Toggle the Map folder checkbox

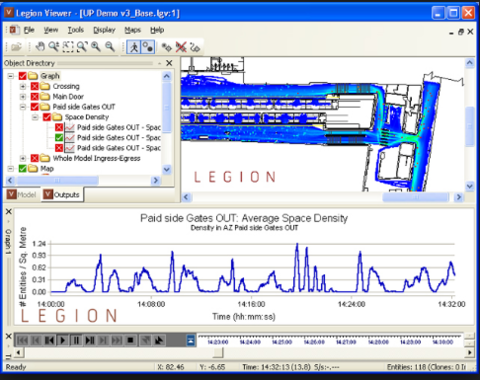[x=23, y=169]
